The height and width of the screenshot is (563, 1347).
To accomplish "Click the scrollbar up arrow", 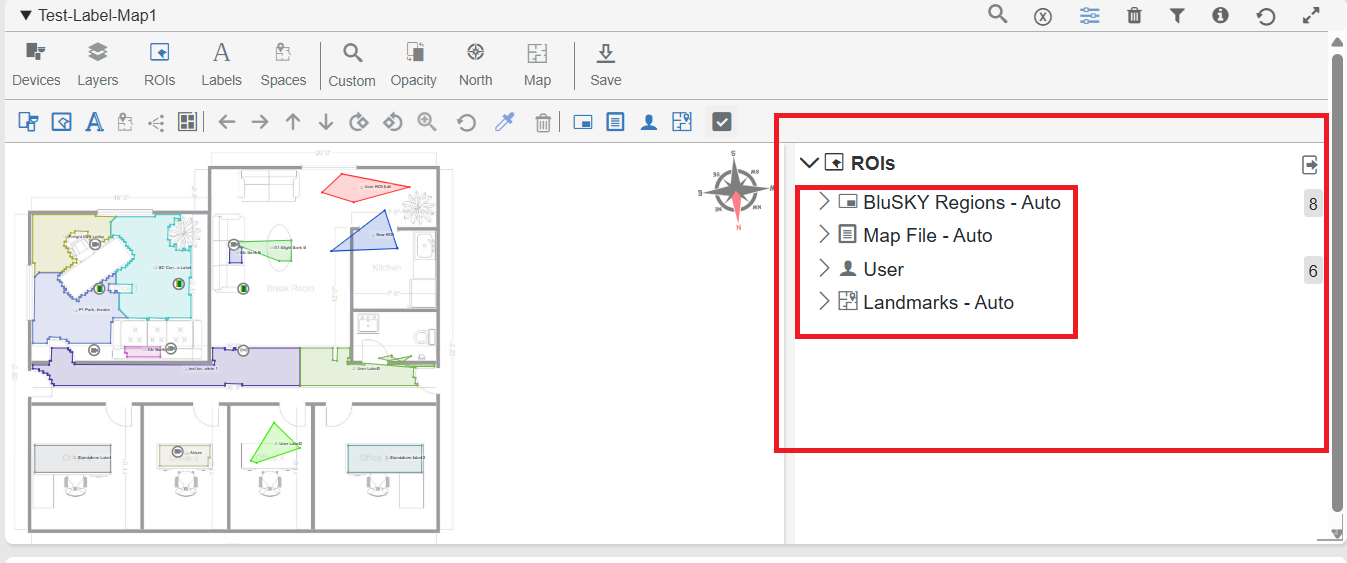I will tap(1337, 41).
